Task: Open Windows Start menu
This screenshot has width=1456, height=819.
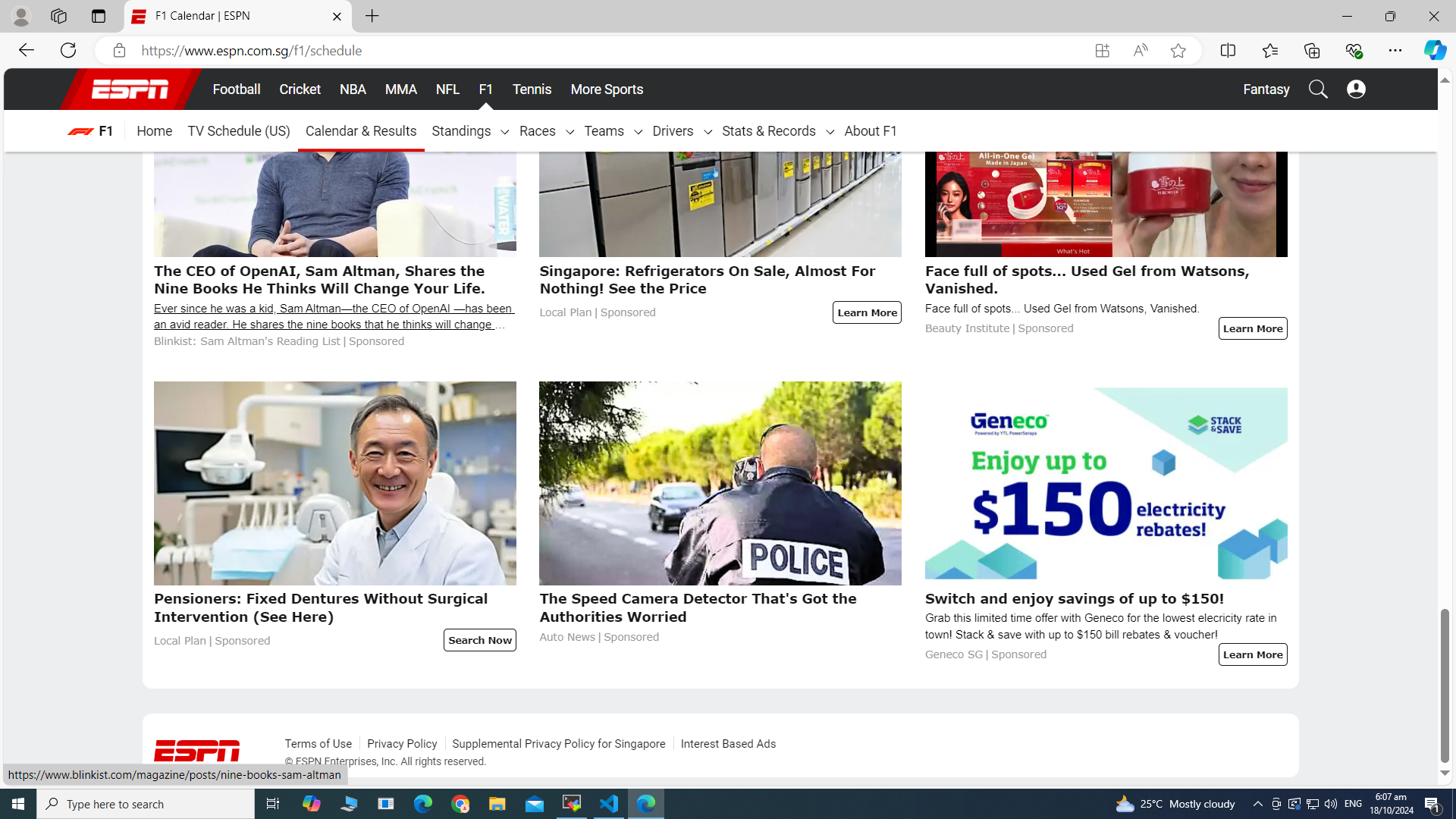Action: pos(18,804)
